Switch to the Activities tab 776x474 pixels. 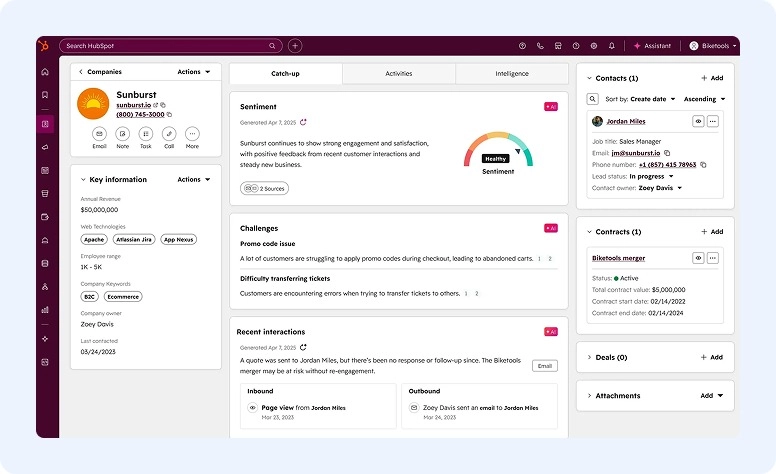(399, 73)
